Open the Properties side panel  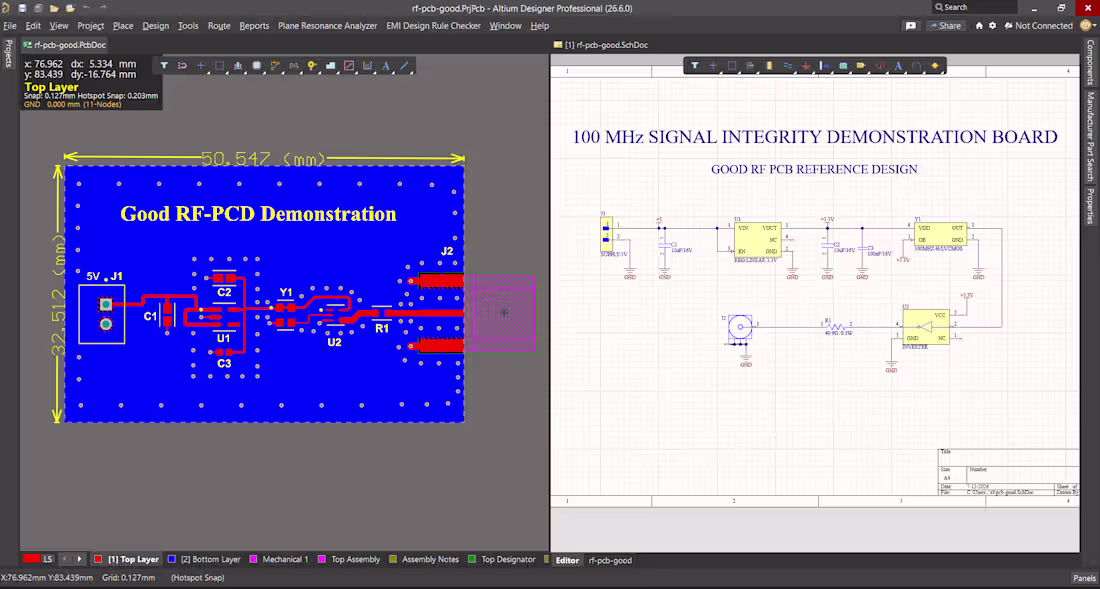coord(1091,205)
